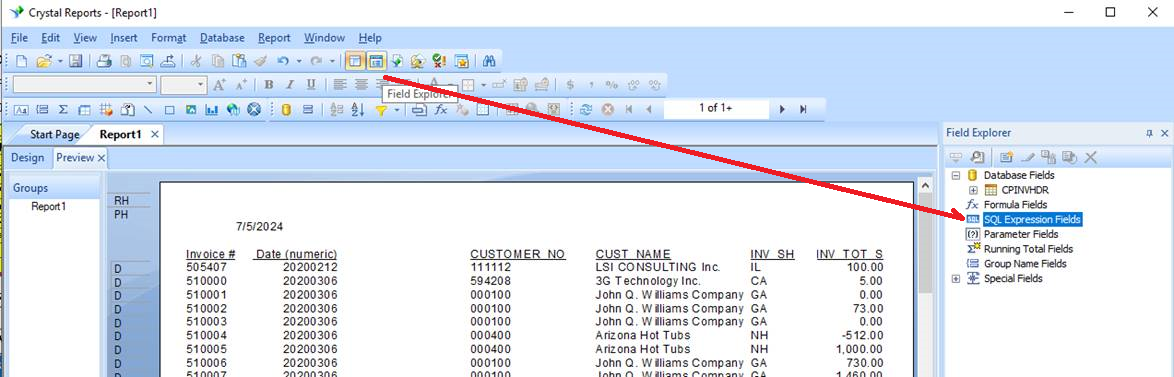Switch to the Start Page tab
Image resolution: width=1174 pixels, height=377 pixels.
coord(54,135)
